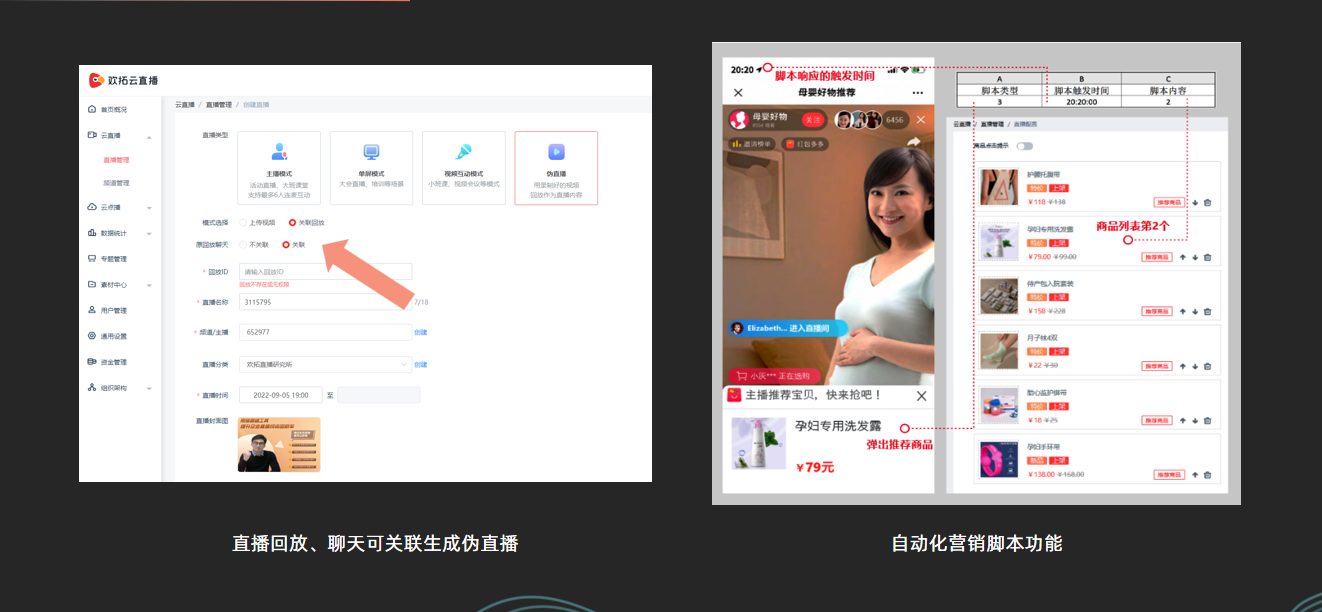The image size is (1322, 612).
Task: Toggle the 商品点击提示 switch
Action: (1024, 146)
